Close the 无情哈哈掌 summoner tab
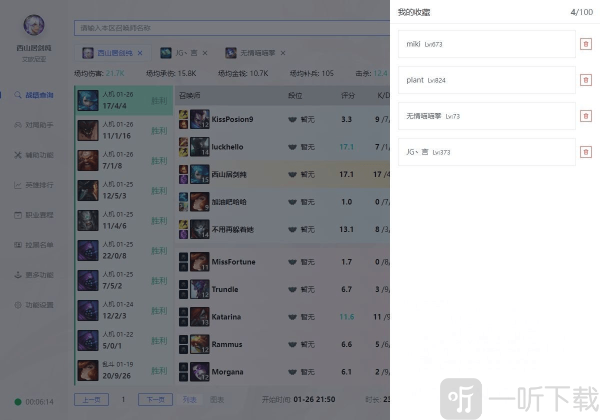Image resolution: width=600 pixels, height=420 pixels. 283,53
